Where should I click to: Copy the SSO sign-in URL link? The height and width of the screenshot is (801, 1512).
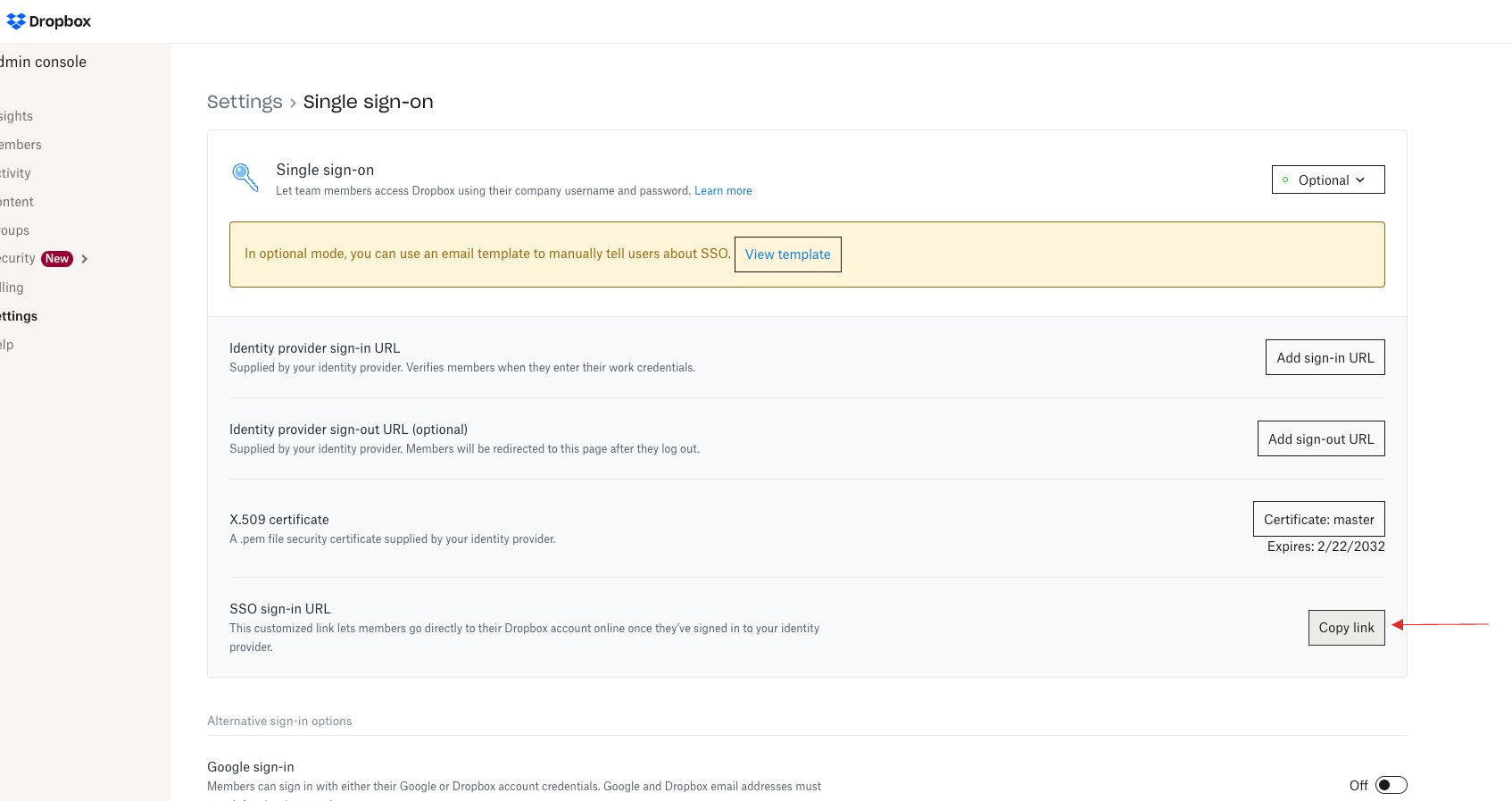click(1347, 628)
